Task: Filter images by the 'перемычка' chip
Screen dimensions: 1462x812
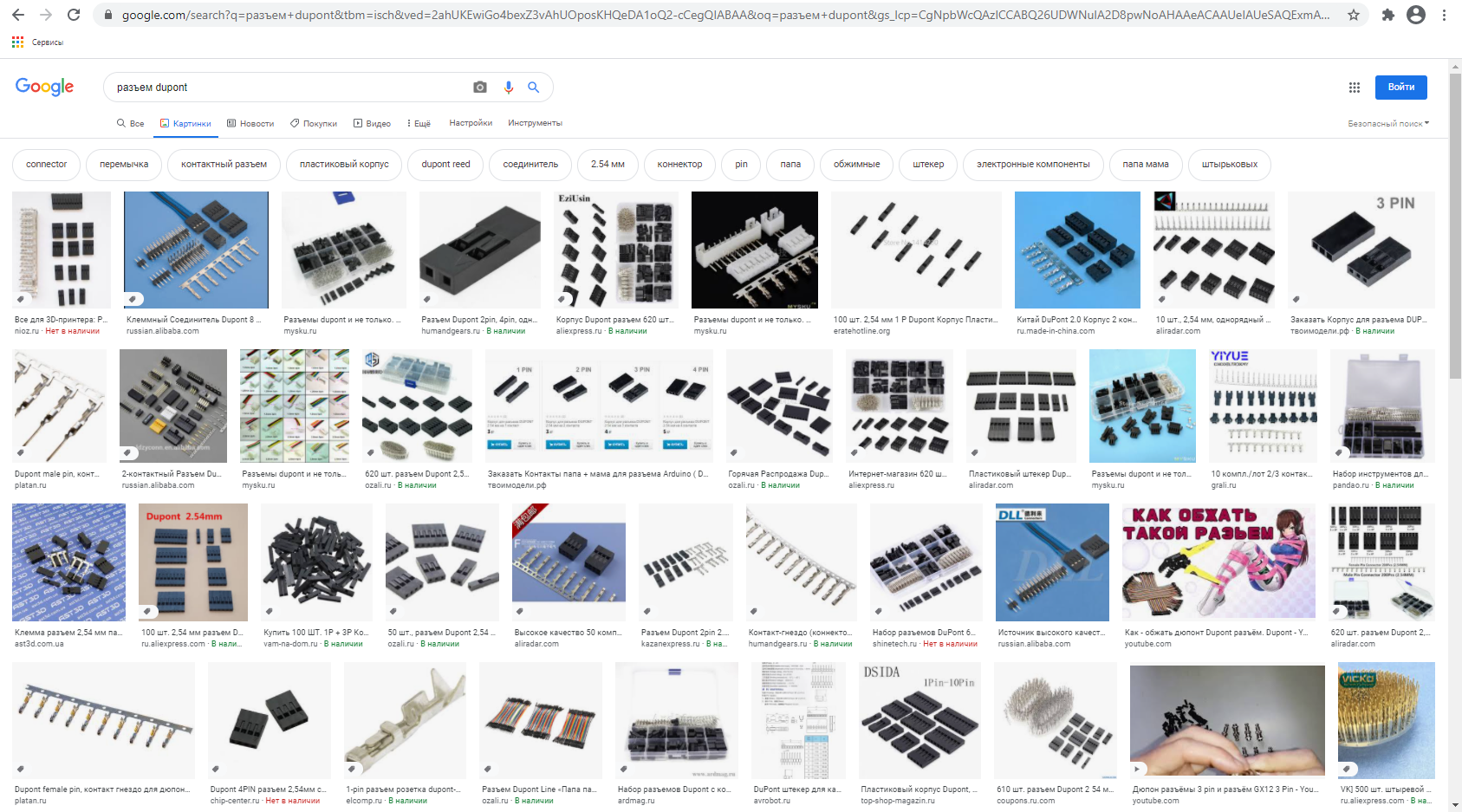Action: (124, 165)
